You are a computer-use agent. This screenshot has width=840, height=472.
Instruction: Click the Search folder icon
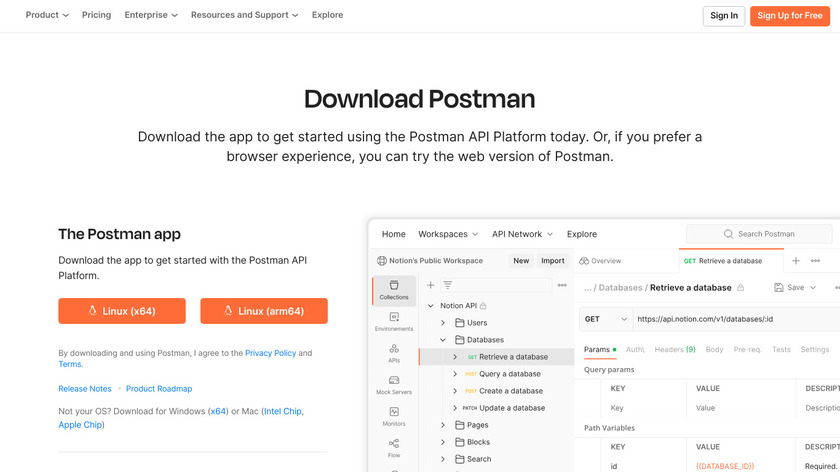[x=459, y=459]
